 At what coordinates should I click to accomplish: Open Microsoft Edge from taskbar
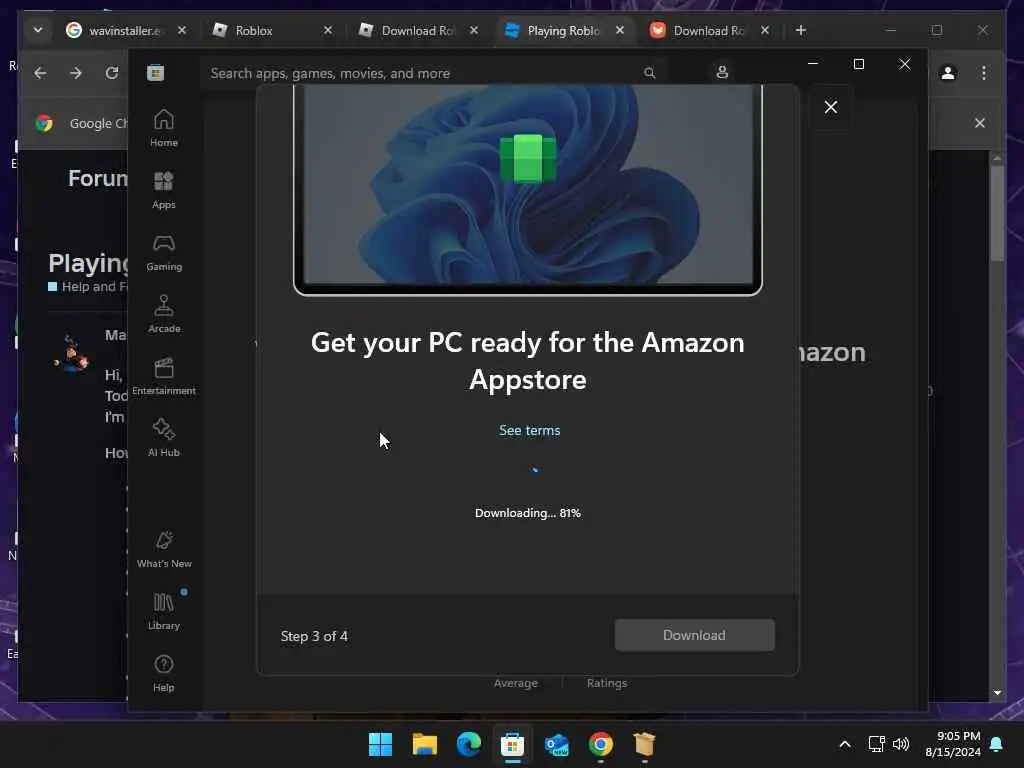coord(468,744)
